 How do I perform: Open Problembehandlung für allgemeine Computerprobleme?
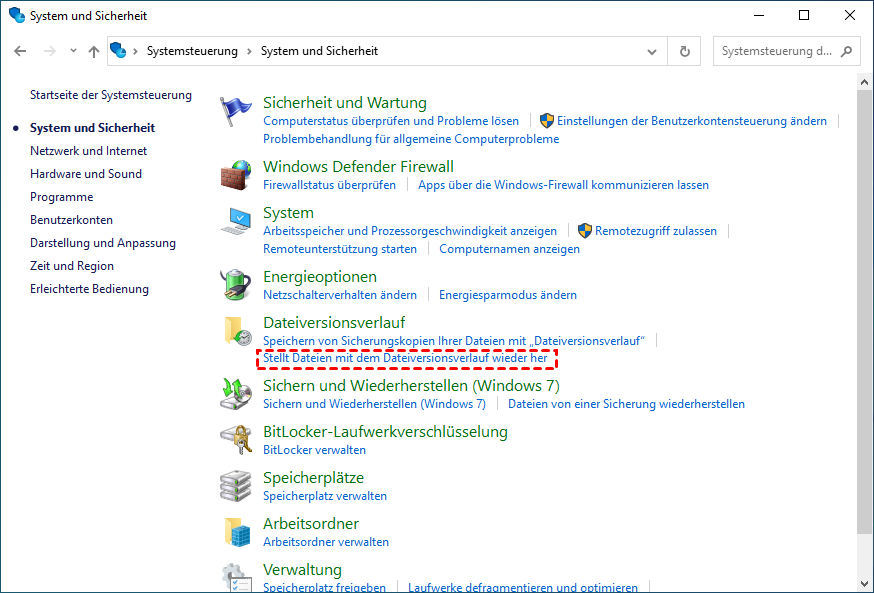(411, 139)
